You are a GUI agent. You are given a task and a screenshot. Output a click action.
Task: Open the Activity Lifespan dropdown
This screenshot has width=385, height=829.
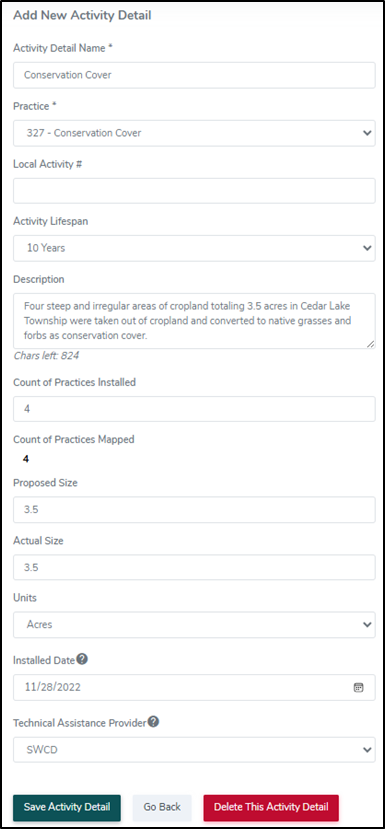pos(194,248)
